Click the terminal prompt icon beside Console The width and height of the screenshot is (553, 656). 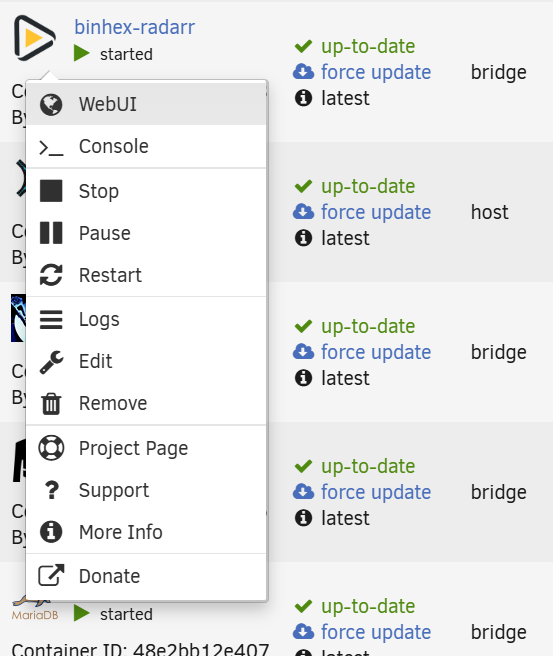coord(51,148)
